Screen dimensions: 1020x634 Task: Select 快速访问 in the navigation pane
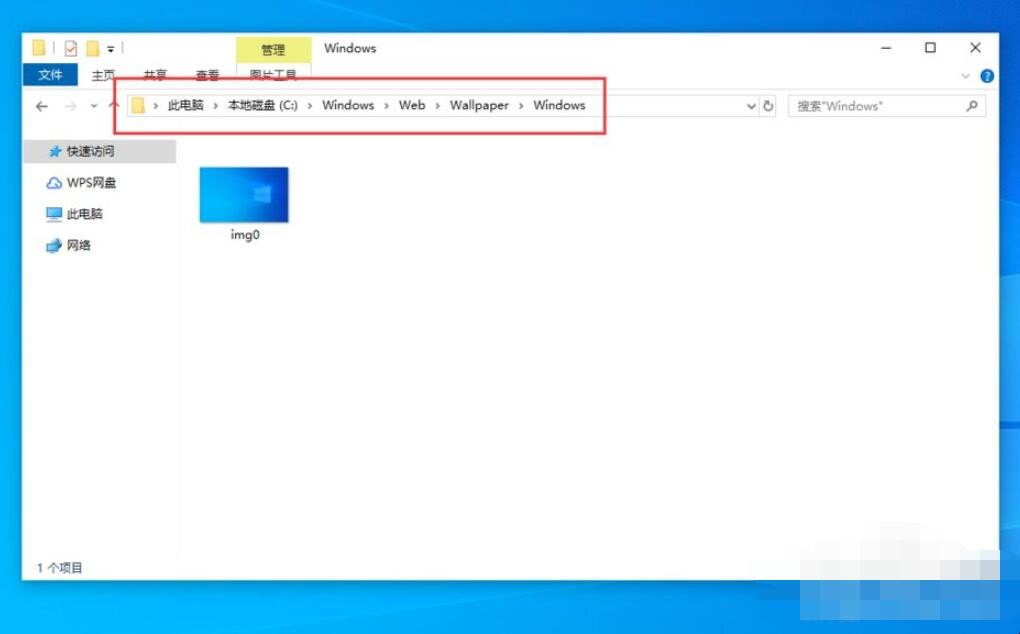(100, 152)
